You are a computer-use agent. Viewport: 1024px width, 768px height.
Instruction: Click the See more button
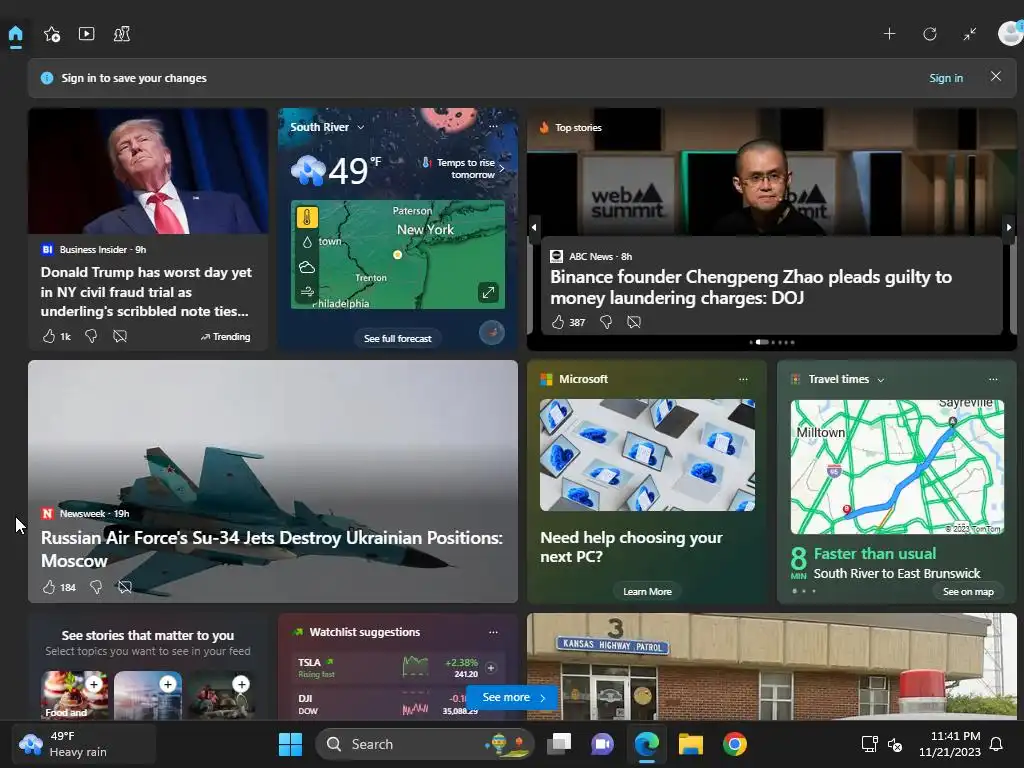(x=513, y=697)
